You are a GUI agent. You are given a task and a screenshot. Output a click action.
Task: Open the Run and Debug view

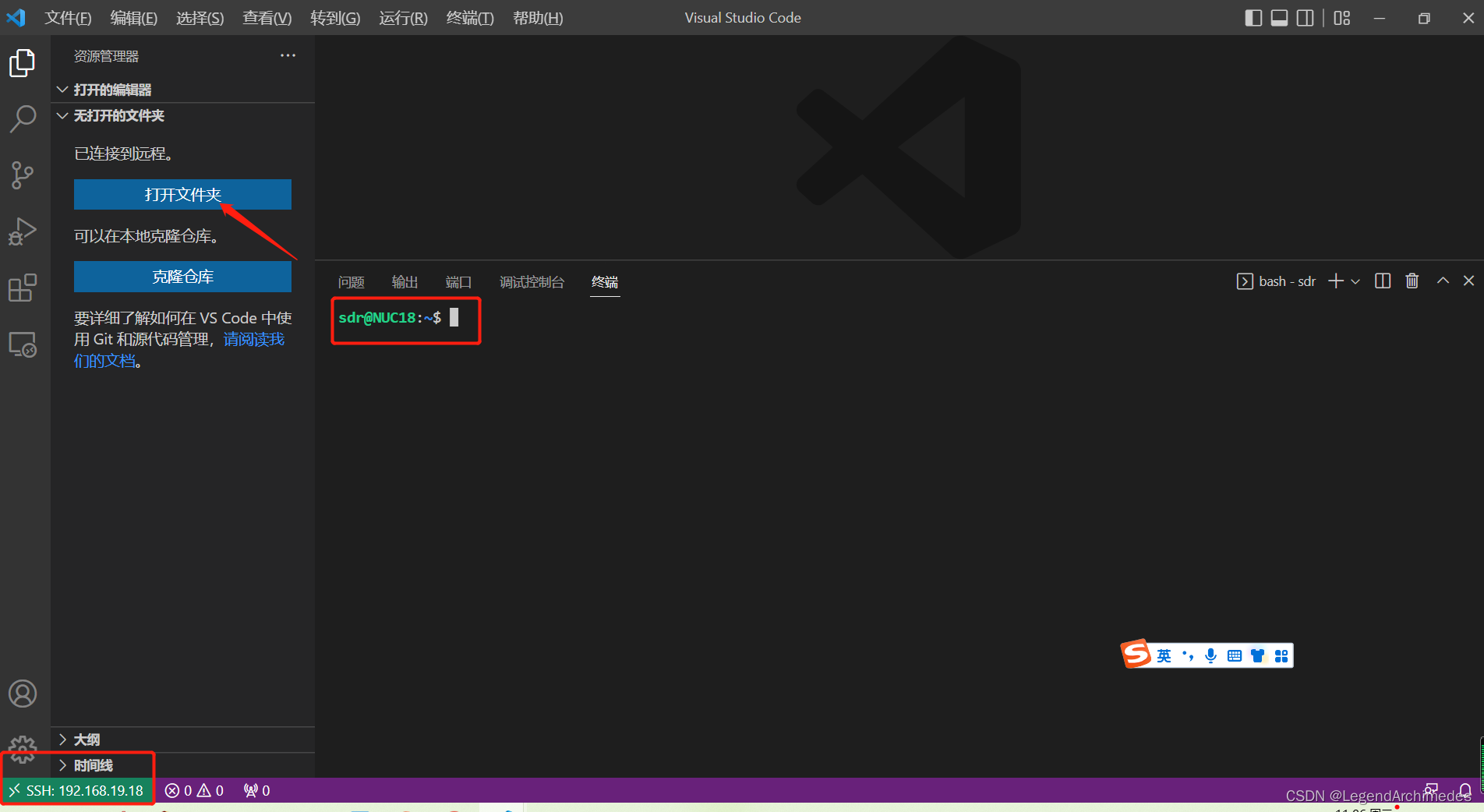[23, 231]
